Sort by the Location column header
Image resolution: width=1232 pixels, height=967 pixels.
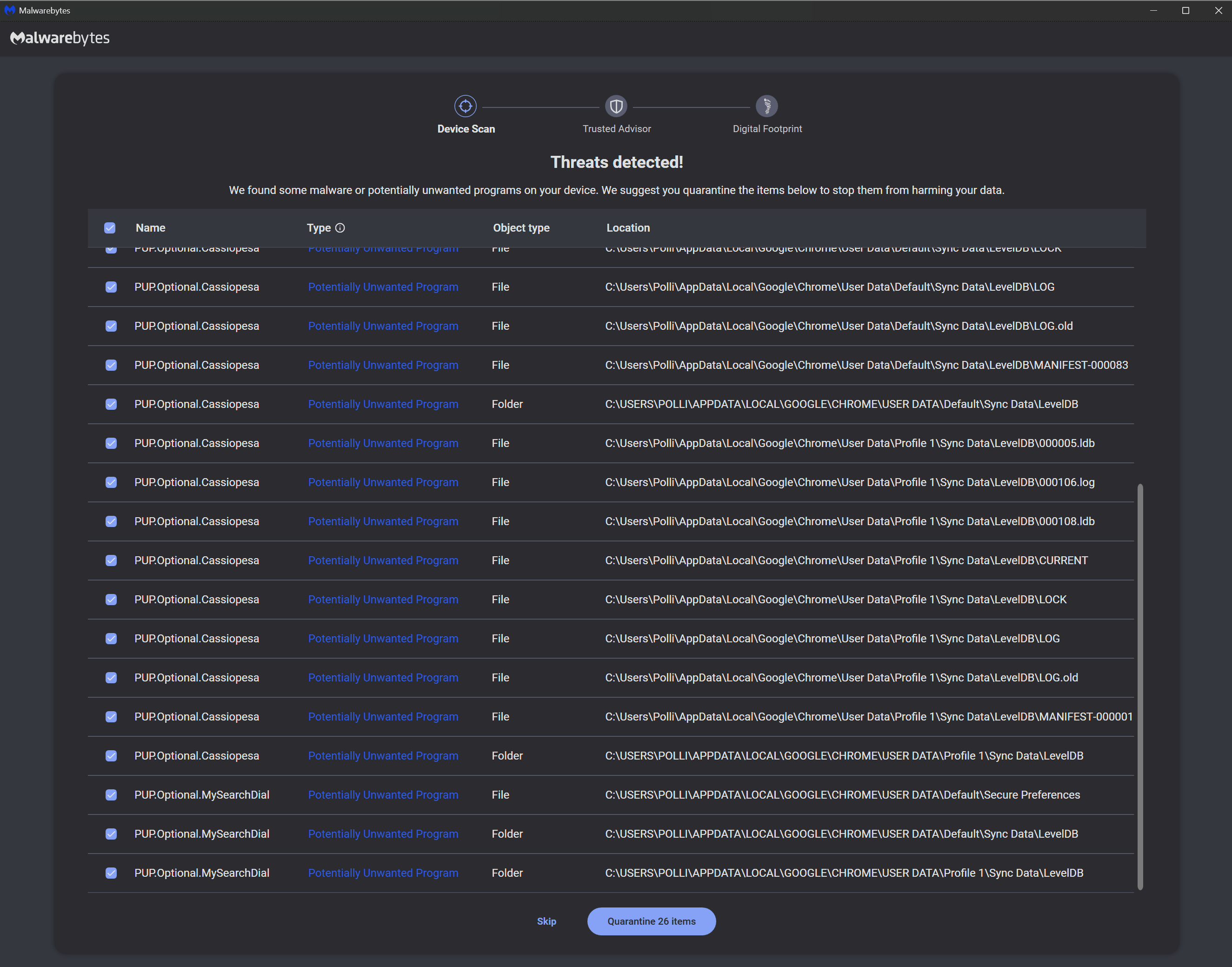pos(628,227)
